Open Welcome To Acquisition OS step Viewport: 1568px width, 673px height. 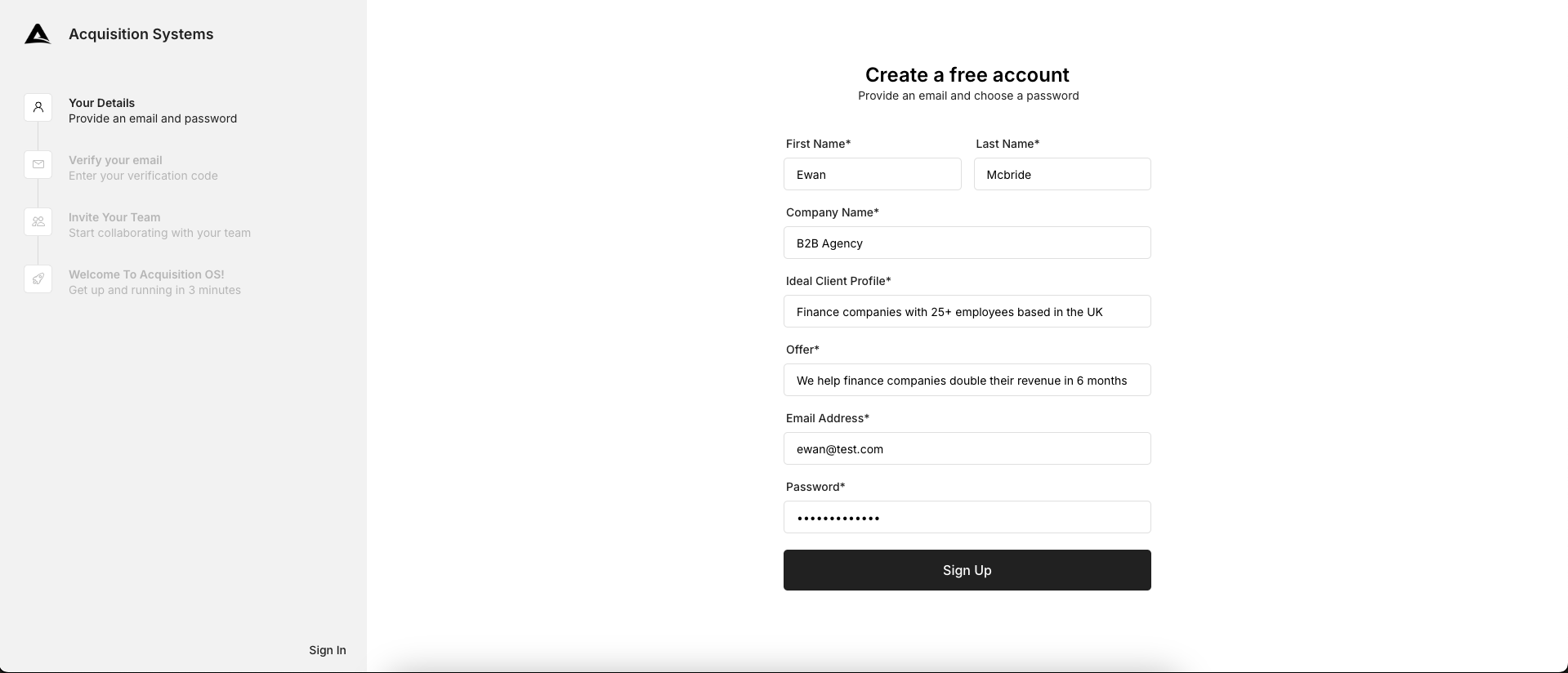(146, 274)
